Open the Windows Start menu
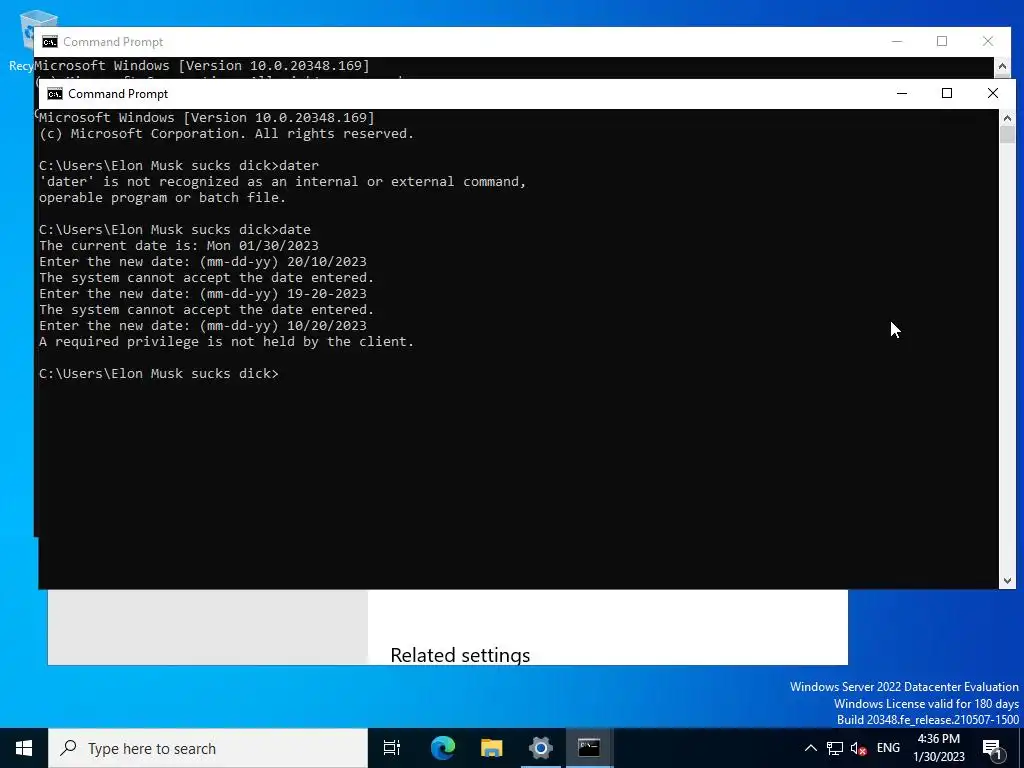Viewport: 1024px width, 768px height. (x=24, y=748)
